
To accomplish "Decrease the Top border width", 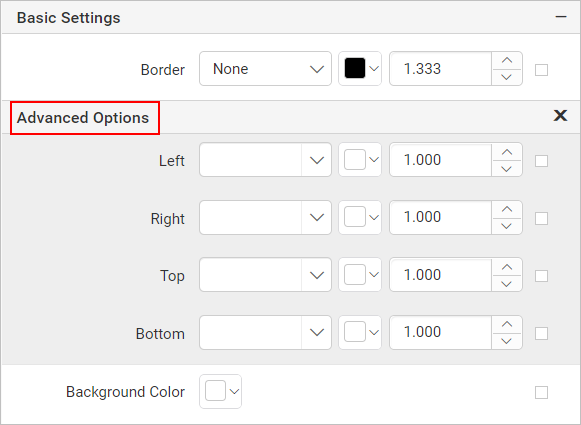I will coord(507,283).
